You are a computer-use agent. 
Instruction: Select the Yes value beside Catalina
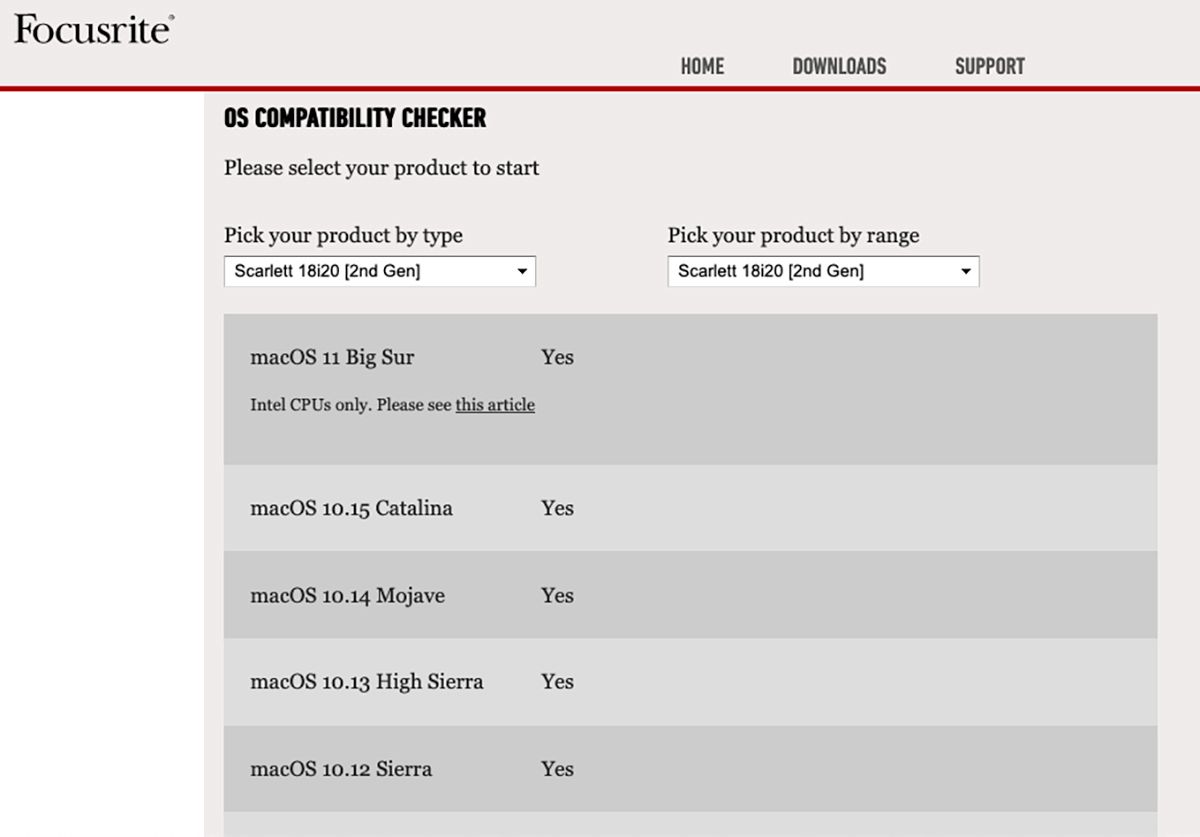(x=557, y=508)
